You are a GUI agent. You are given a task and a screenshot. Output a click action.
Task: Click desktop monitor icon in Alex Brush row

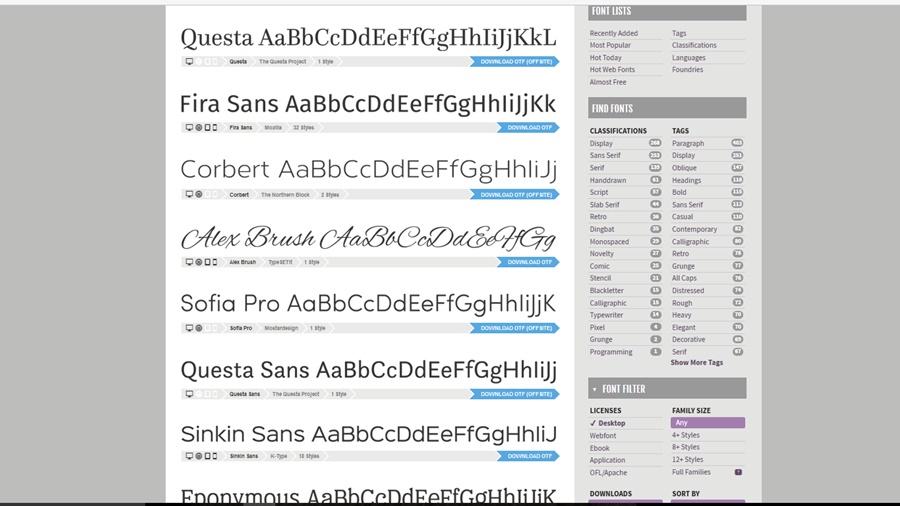[x=189, y=262]
